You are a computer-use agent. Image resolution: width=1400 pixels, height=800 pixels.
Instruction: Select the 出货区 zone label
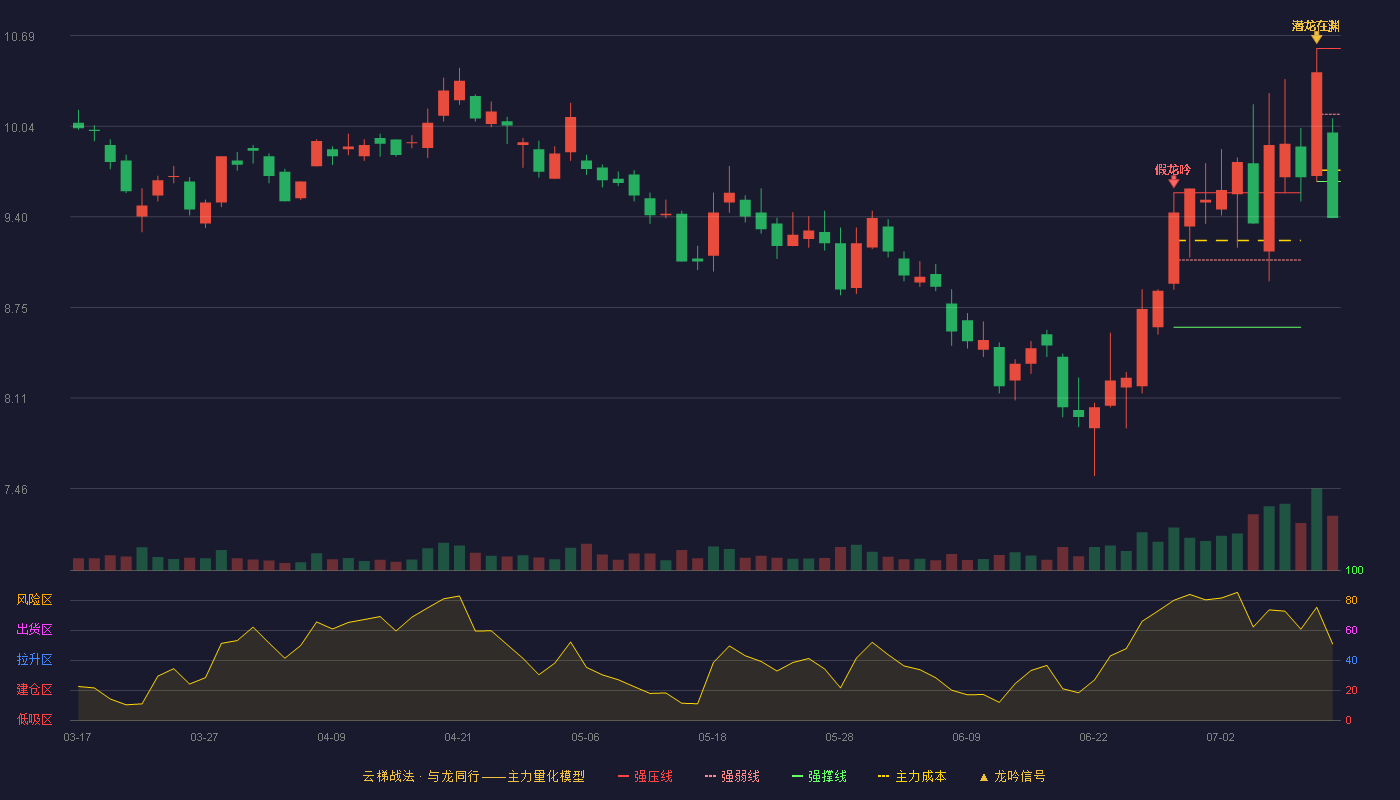pyautogui.click(x=34, y=630)
